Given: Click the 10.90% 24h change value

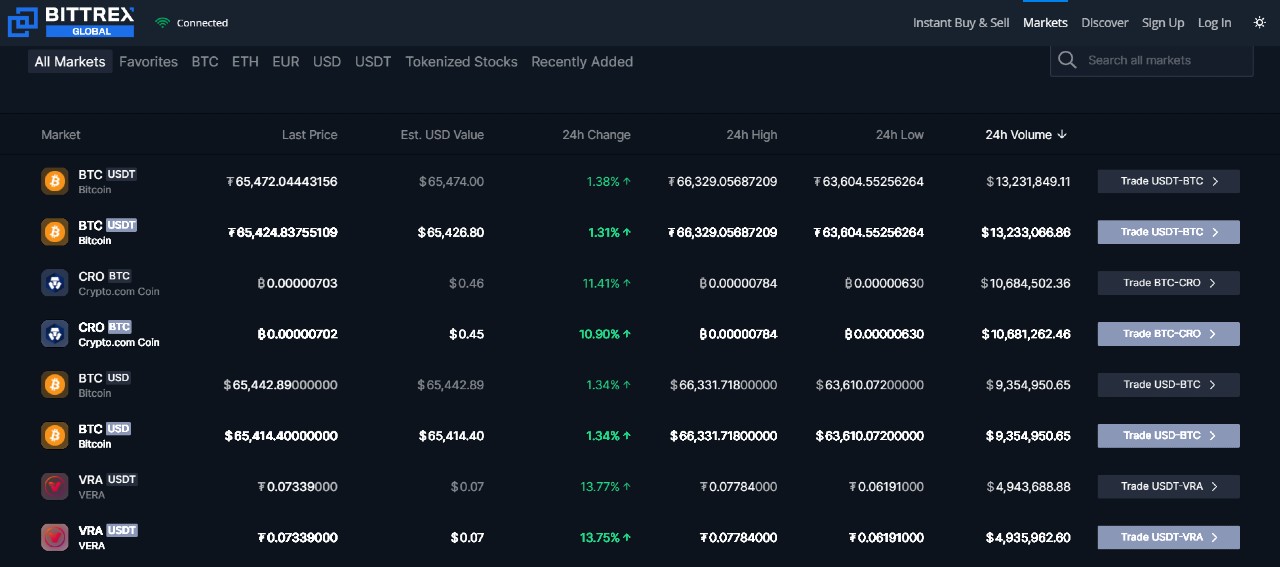Looking at the screenshot, I should point(605,335).
